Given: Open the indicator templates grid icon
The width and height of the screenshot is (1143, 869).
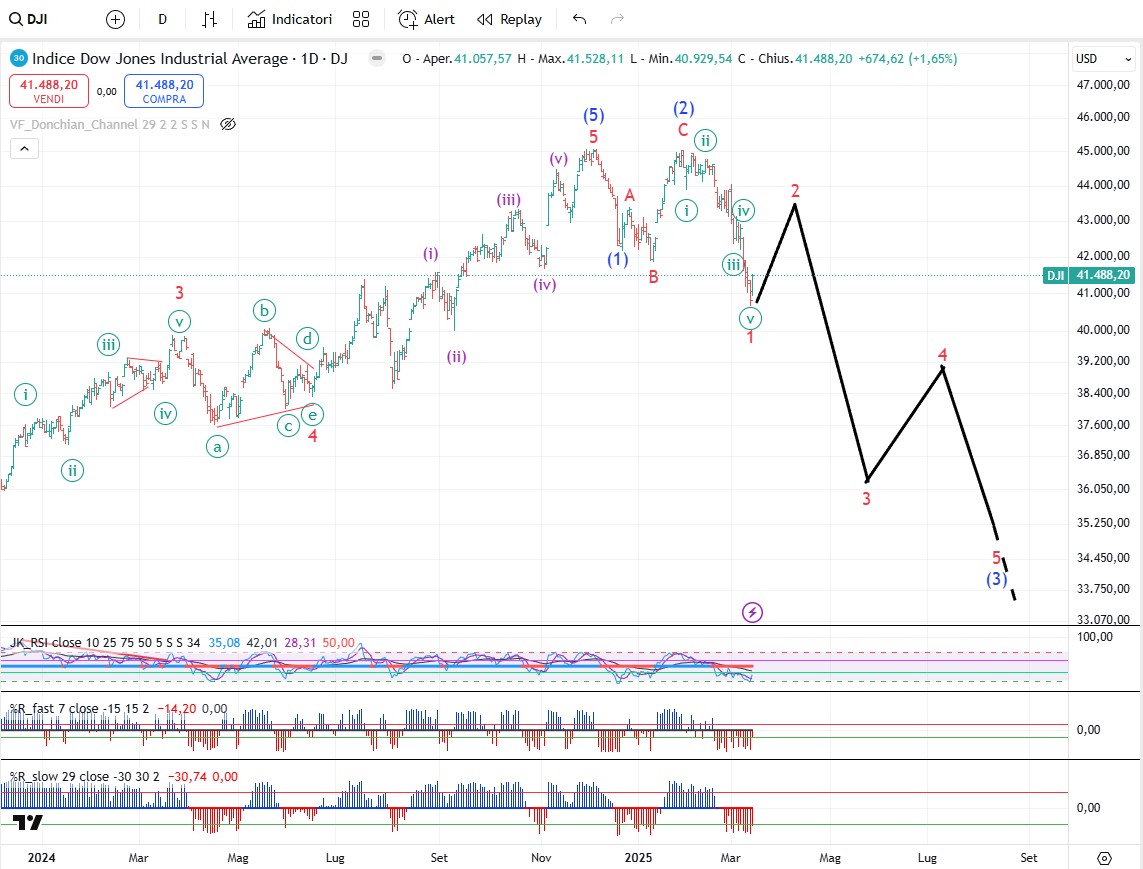Looking at the screenshot, I should (x=361, y=20).
